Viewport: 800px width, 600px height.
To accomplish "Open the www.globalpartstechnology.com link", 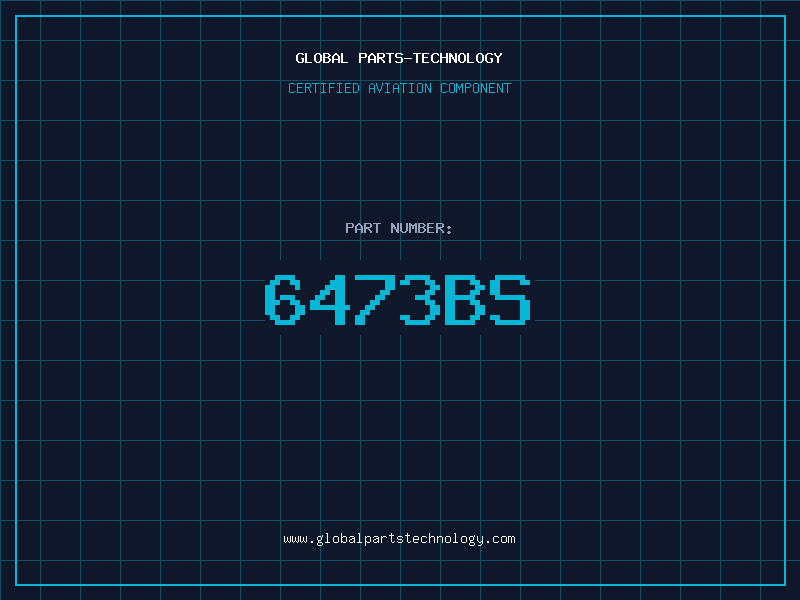I will tap(399, 539).
